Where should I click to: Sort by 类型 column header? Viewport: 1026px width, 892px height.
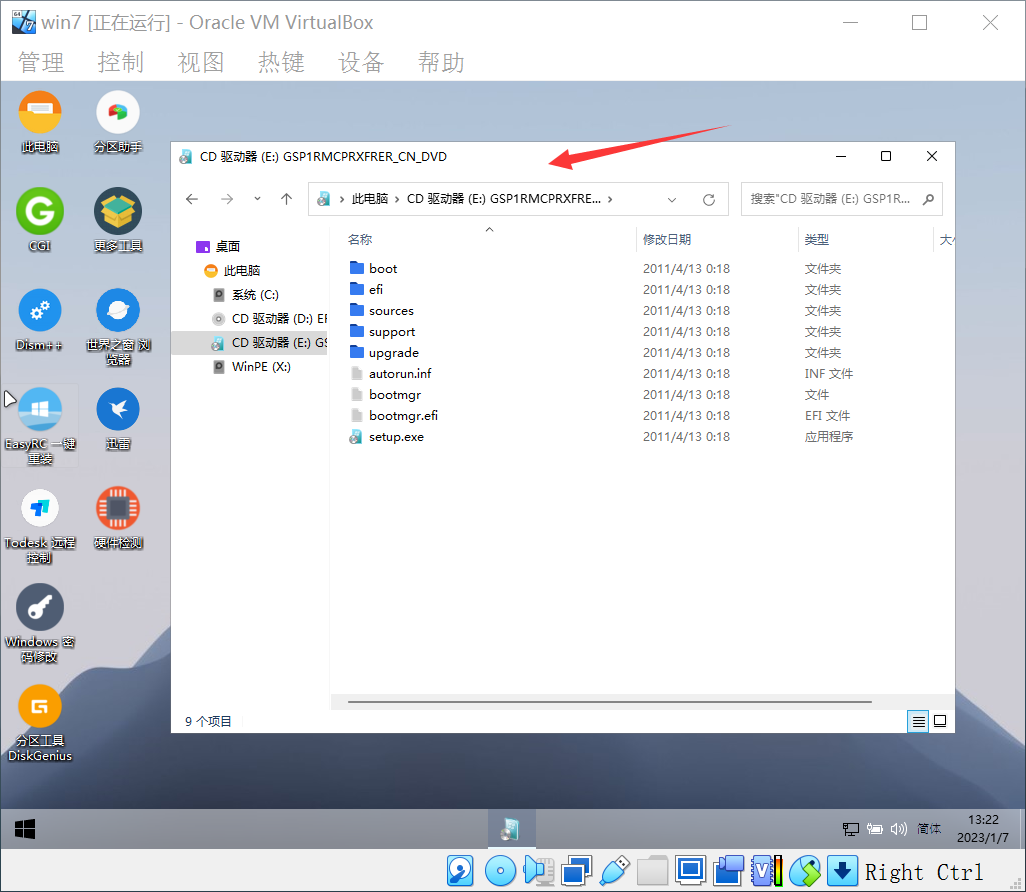coord(817,240)
